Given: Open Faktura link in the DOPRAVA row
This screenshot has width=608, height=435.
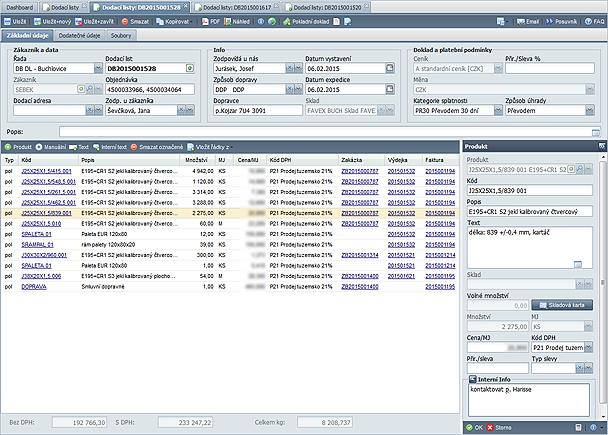Looking at the screenshot, I should point(440,287).
